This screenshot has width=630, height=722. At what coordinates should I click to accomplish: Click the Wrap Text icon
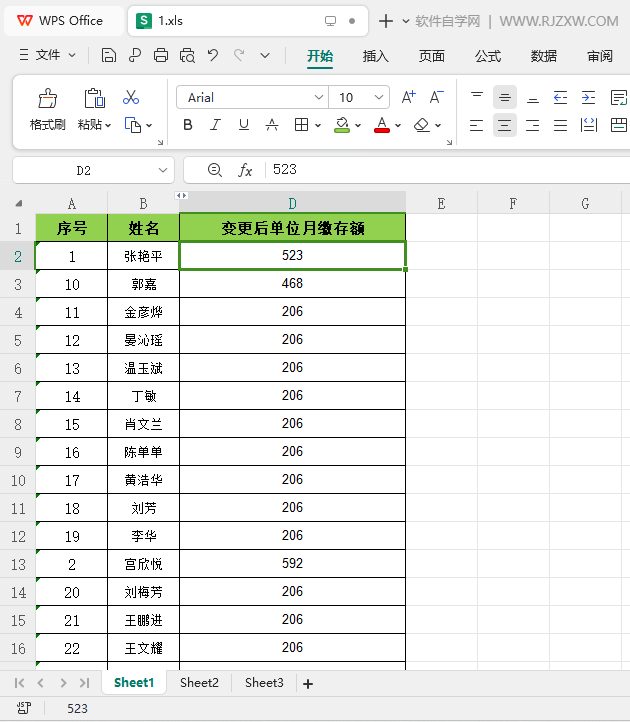(618, 98)
